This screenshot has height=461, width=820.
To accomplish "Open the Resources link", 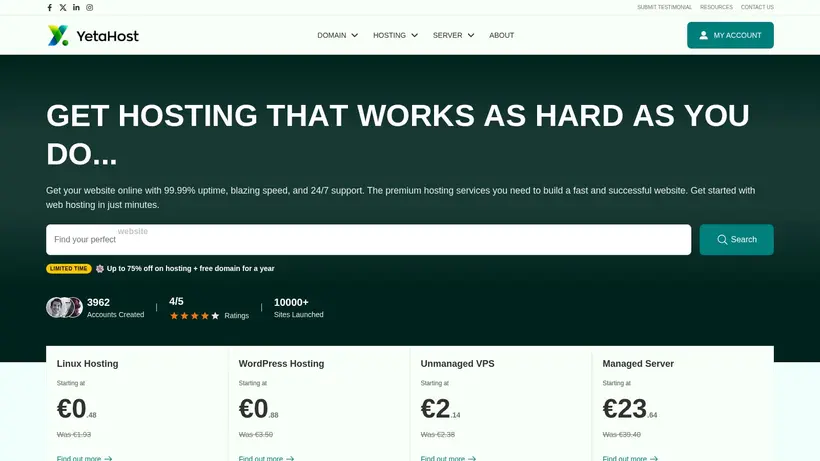I will 716,7.
